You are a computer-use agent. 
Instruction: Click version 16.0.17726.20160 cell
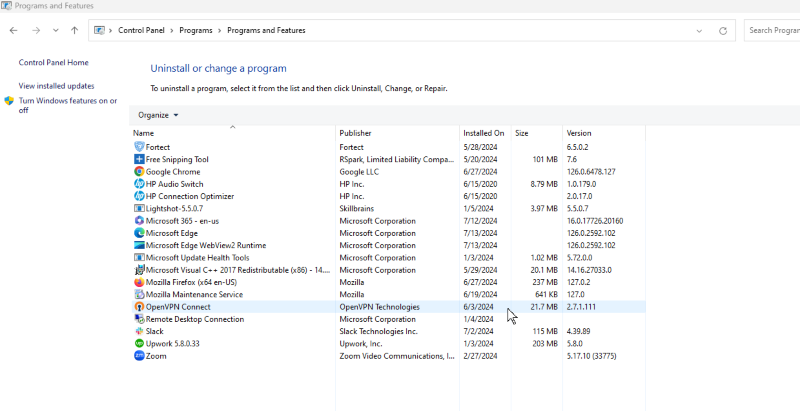coord(595,221)
